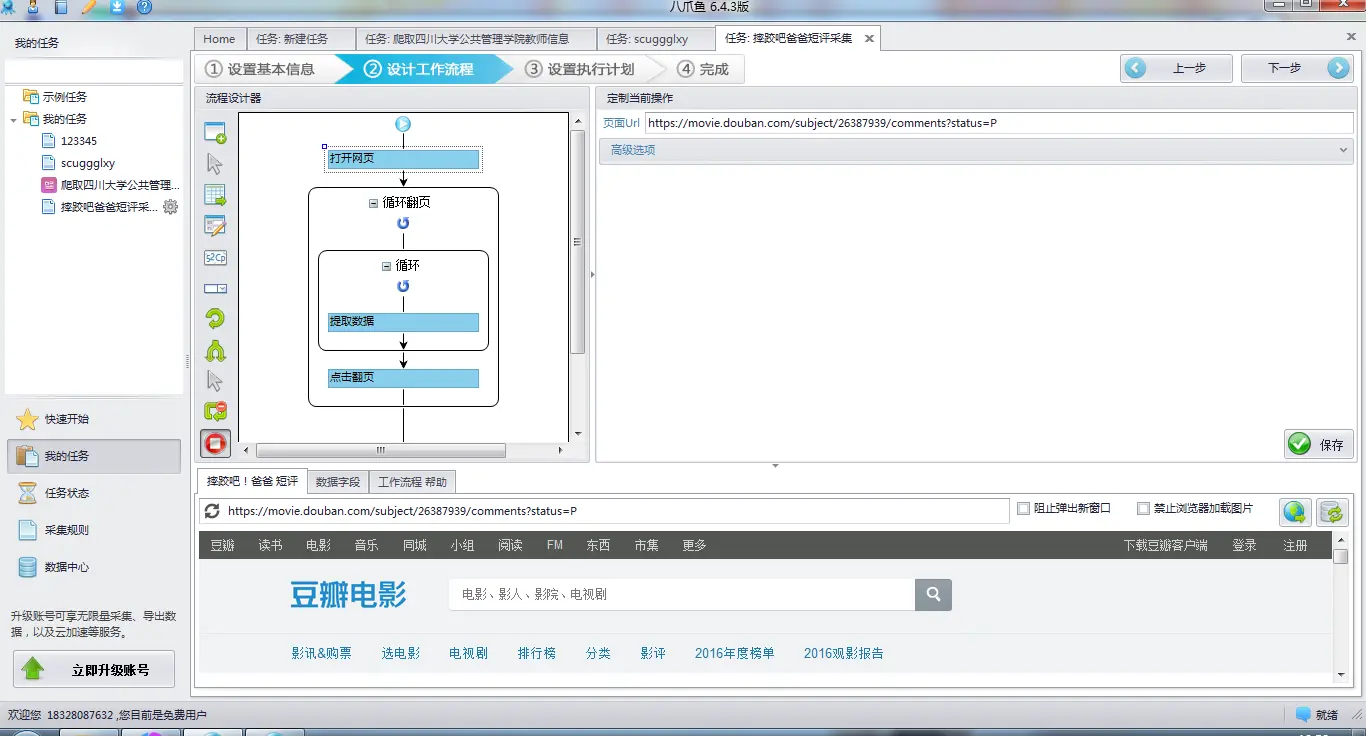The height and width of the screenshot is (736, 1366).
Task: Select 提取数据 step in flow
Action: point(403,322)
